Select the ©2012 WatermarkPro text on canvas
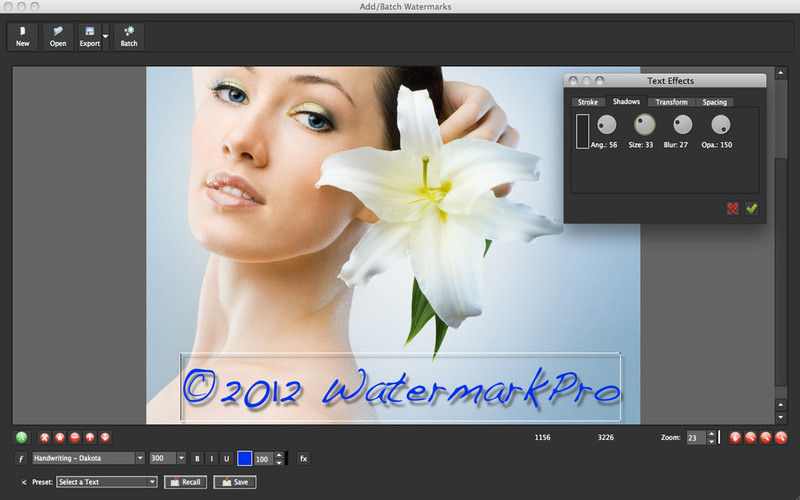The image size is (800, 500). click(x=401, y=388)
